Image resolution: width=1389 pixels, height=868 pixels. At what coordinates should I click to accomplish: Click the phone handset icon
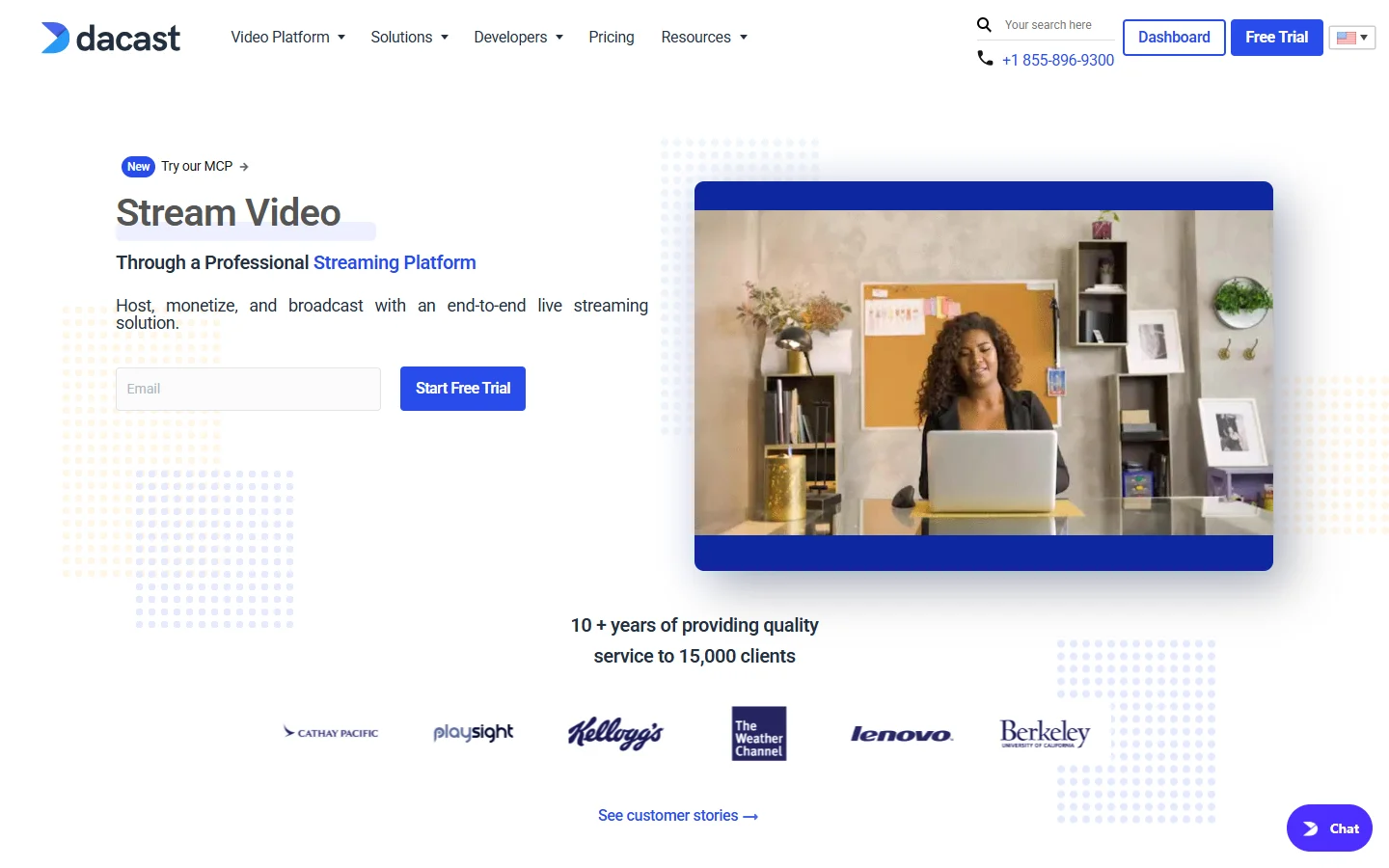coord(985,58)
